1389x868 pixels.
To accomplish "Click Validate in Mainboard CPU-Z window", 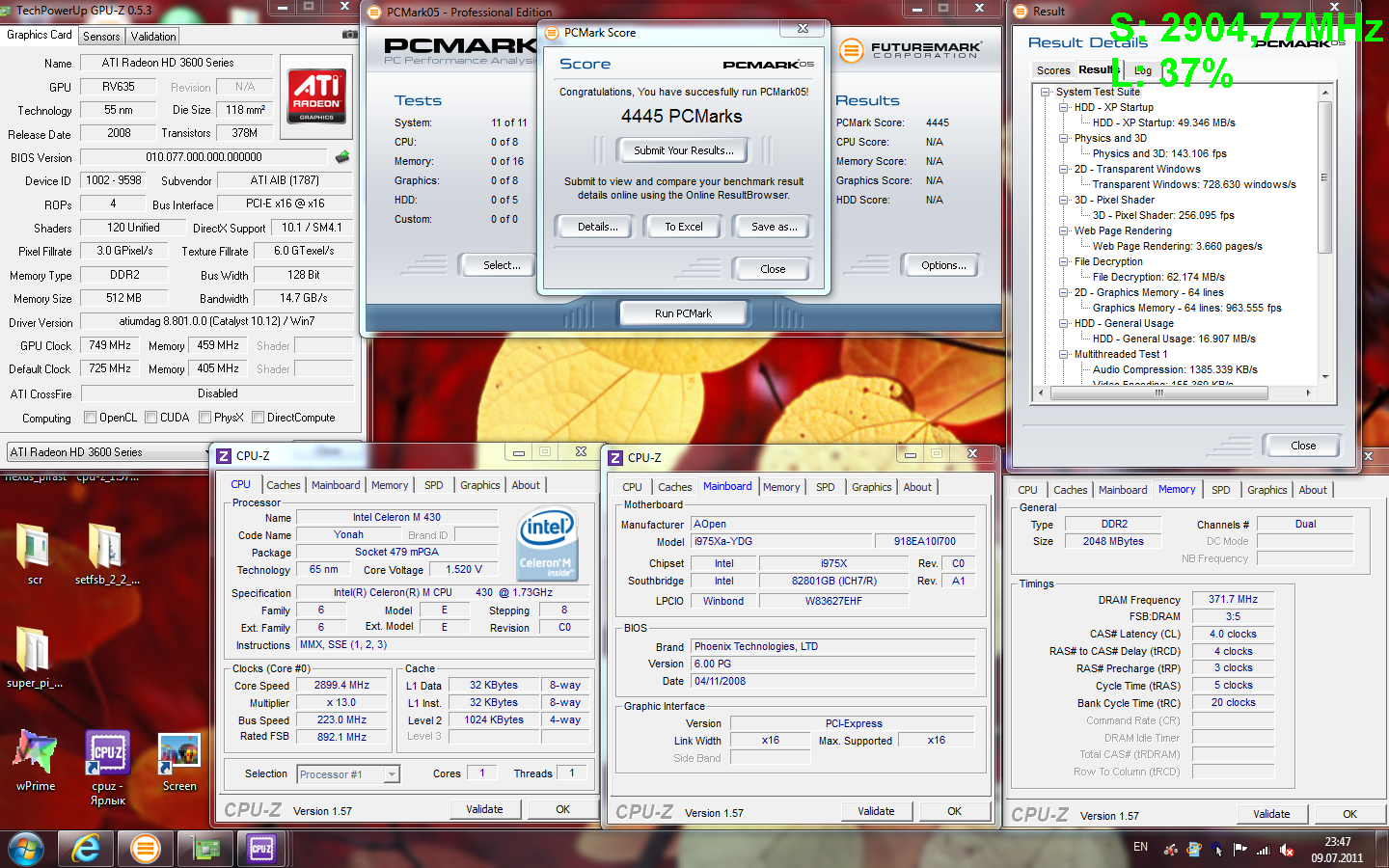I will [876, 811].
